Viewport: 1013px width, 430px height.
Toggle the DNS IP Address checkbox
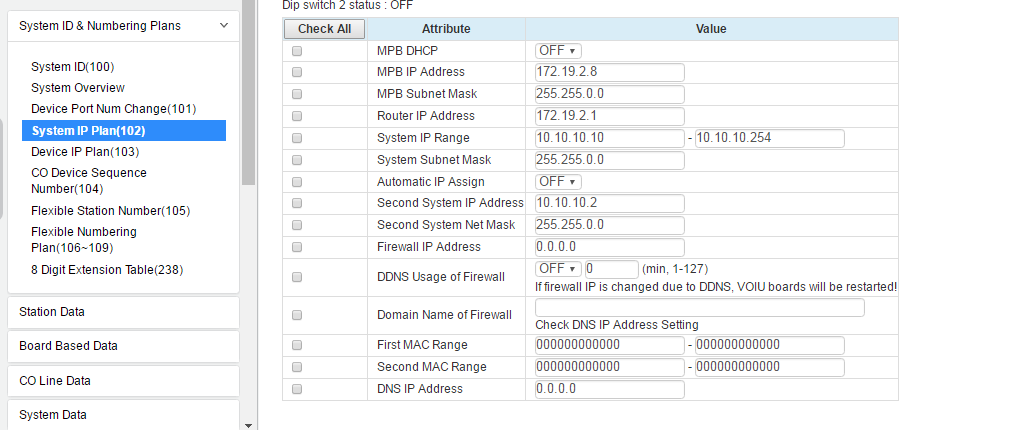click(297, 389)
